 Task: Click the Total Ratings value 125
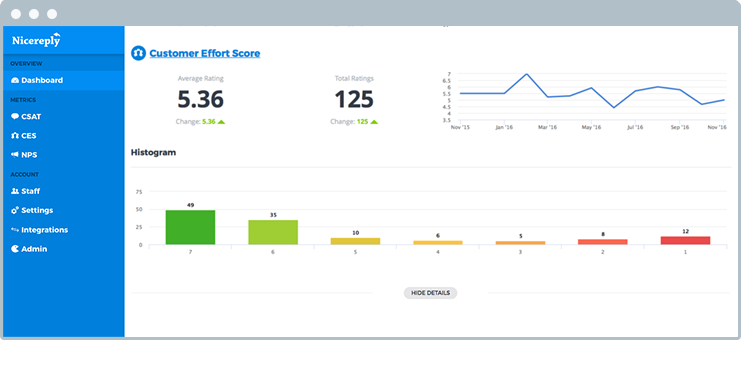click(354, 100)
